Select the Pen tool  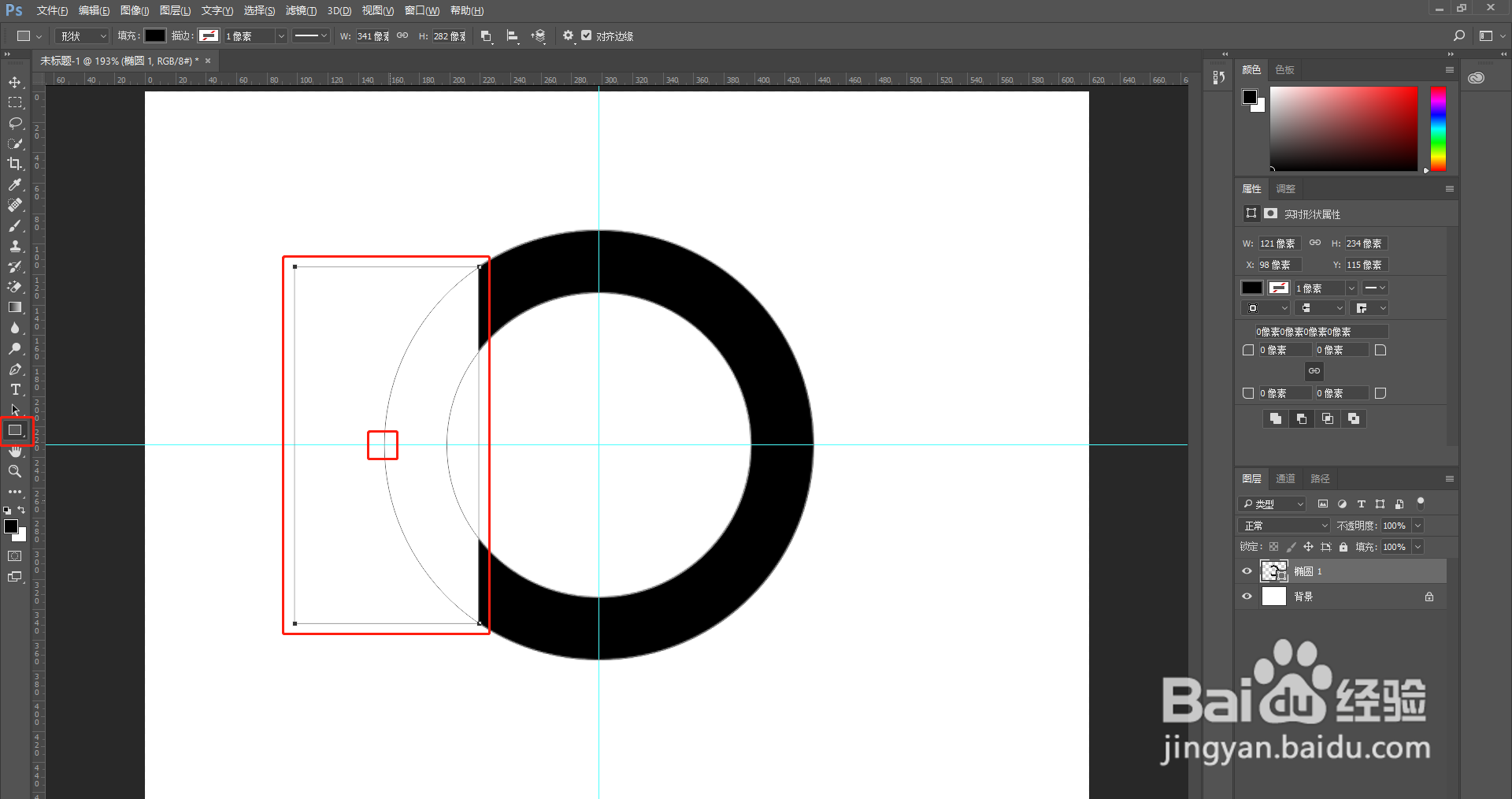click(x=15, y=369)
